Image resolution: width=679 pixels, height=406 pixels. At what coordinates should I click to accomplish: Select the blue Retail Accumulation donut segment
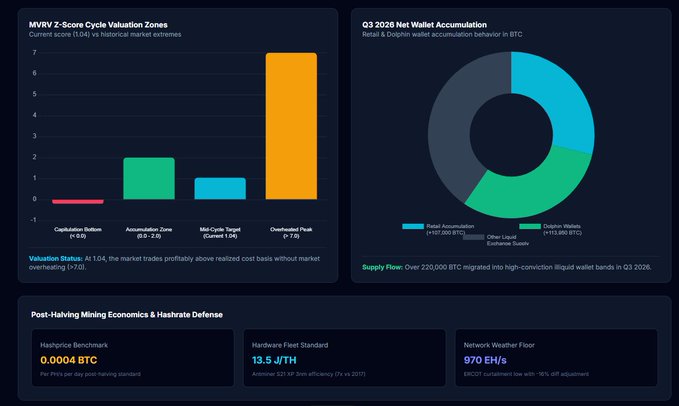click(x=563, y=95)
